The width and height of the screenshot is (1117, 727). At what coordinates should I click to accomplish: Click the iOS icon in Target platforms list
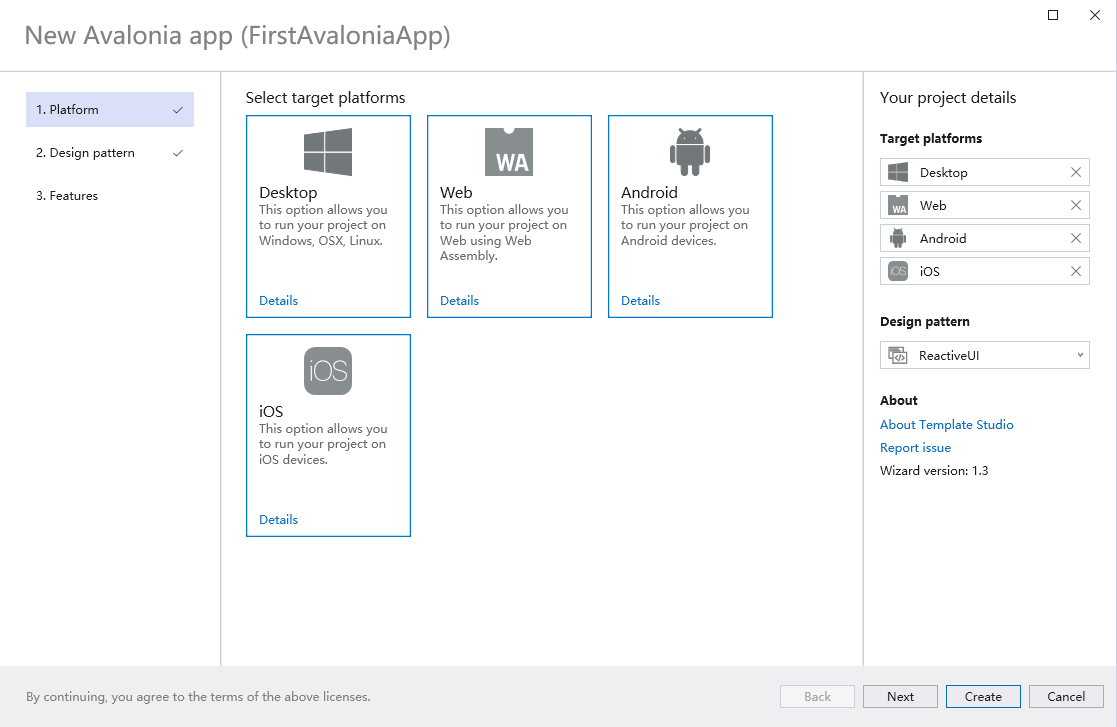tap(898, 271)
